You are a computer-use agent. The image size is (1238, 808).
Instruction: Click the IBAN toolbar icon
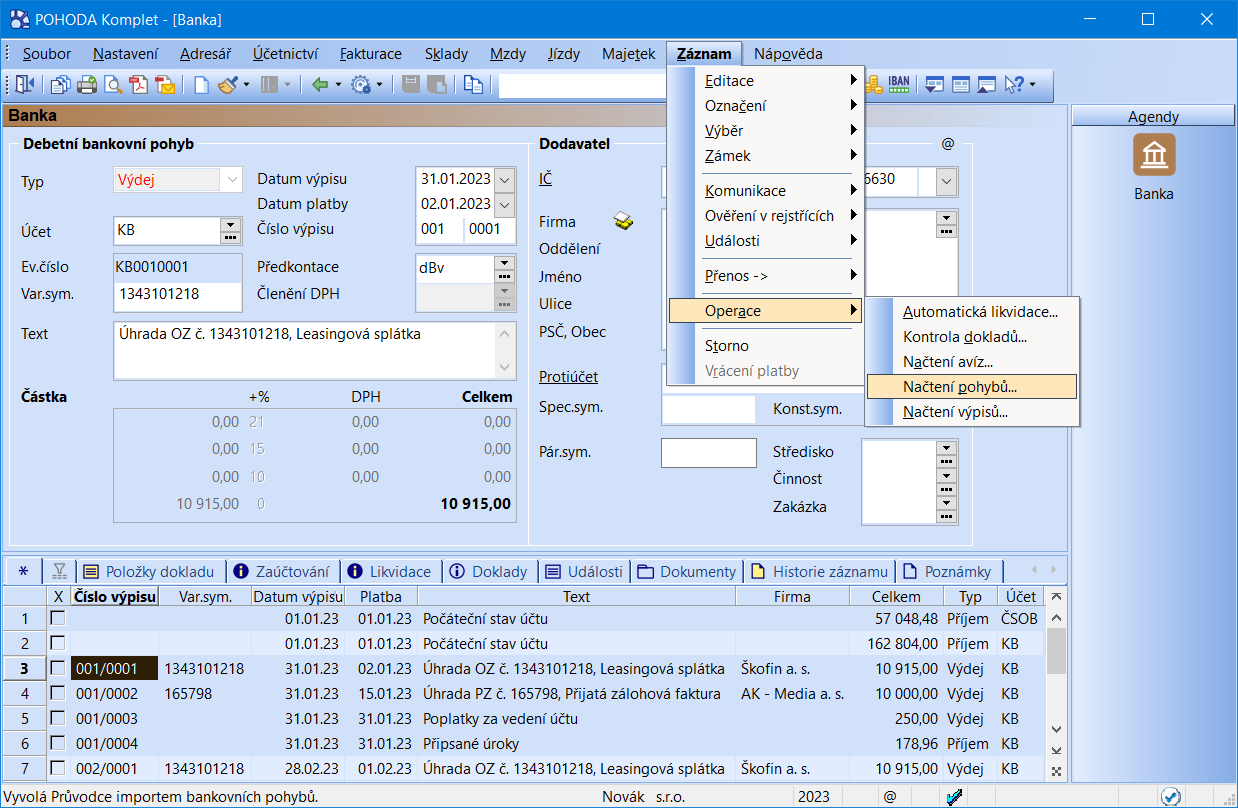(x=898, y=84)
